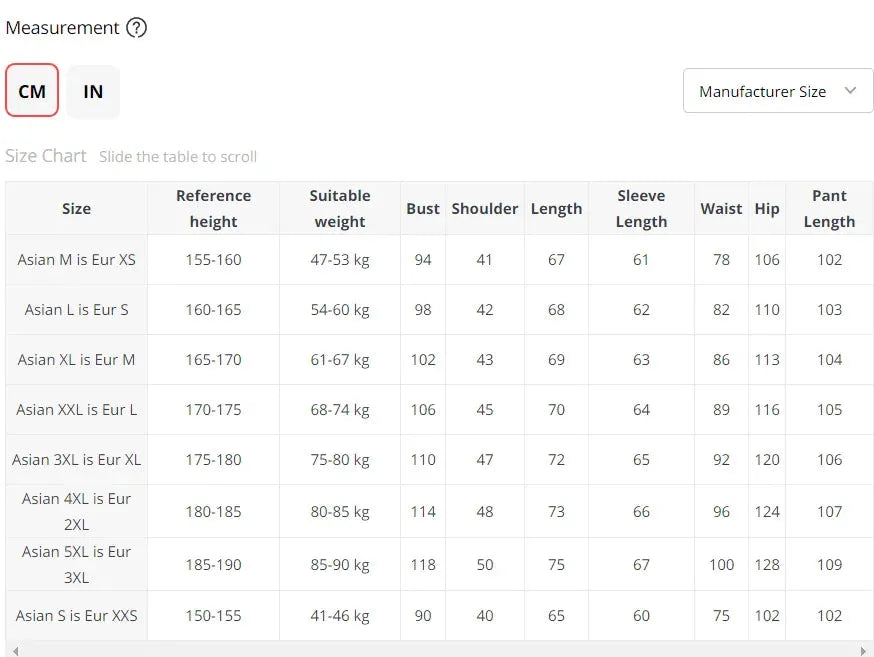The width and height of the screenshot is (874, 657).
Task: Switch measurement units to IN
Action: pyautogui.click(x=93, y=91)
